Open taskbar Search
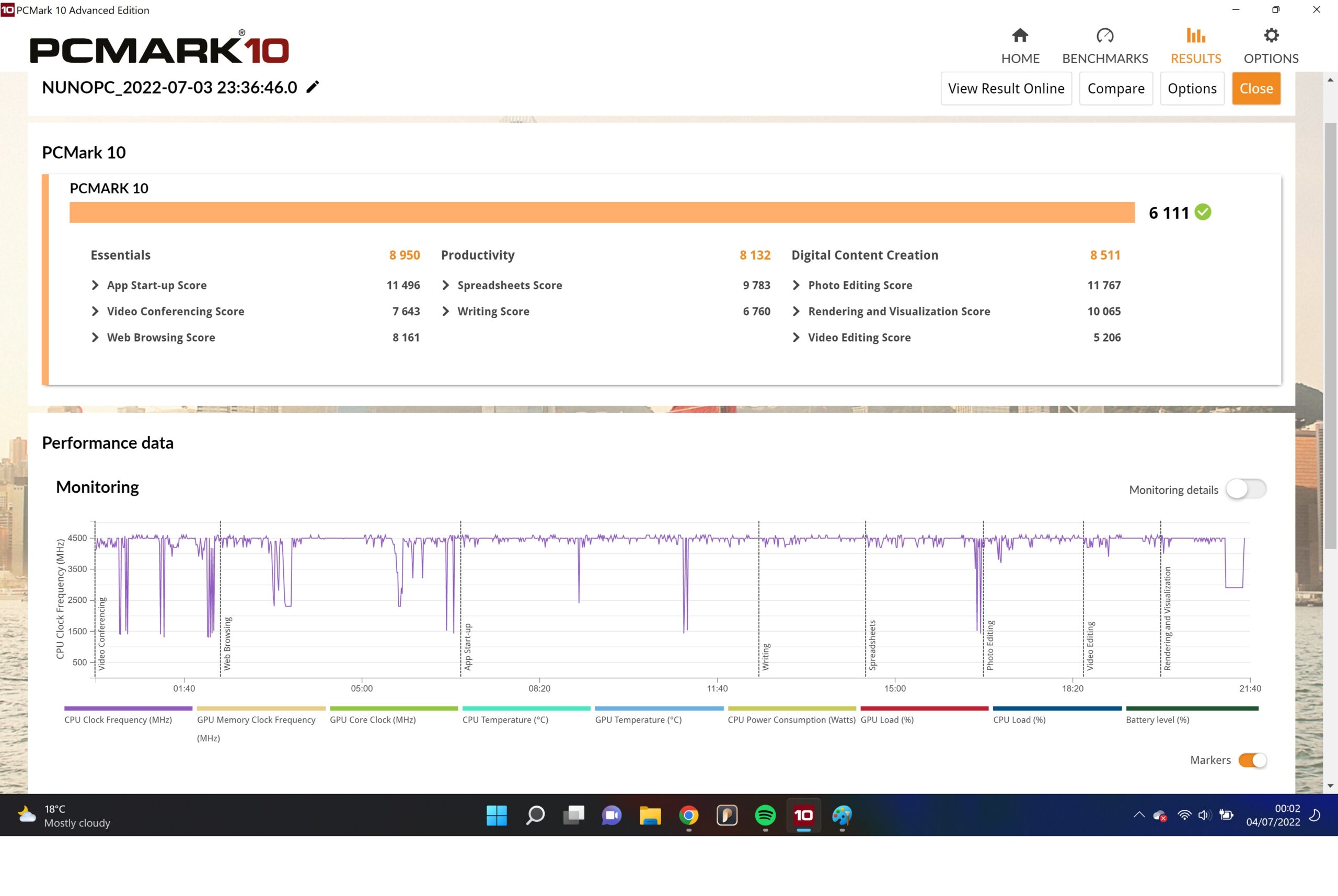The width and height of the screenshot is (1338, 896). point(535,815)
